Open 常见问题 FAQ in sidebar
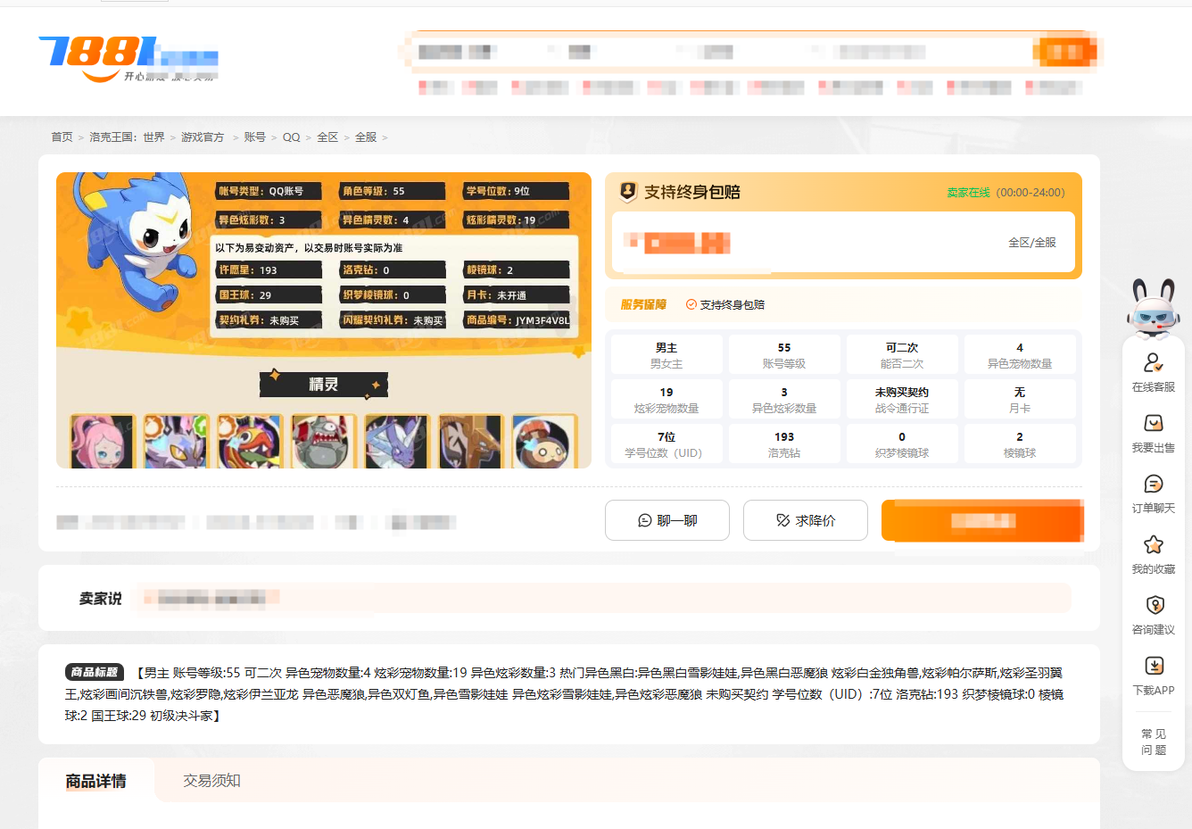This screenshot has height=829, width=1192. 1153,742
